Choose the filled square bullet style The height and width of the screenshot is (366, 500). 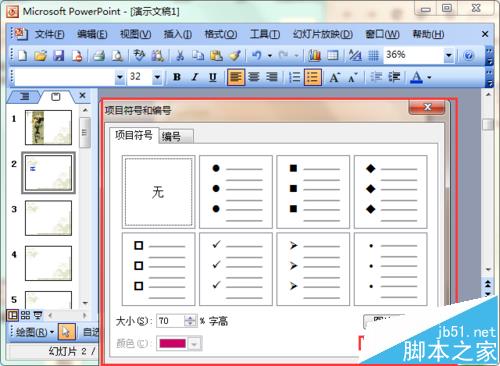313,192
